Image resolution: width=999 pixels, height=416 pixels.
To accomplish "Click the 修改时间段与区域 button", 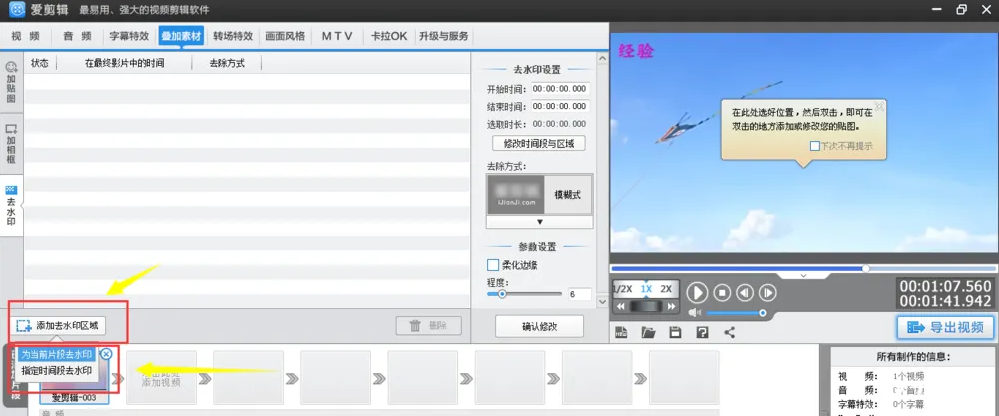I will (539, 143).
